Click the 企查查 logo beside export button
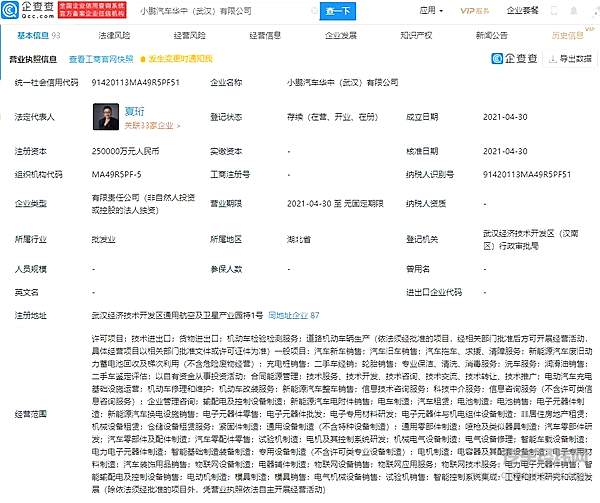 tap(514, 59)
